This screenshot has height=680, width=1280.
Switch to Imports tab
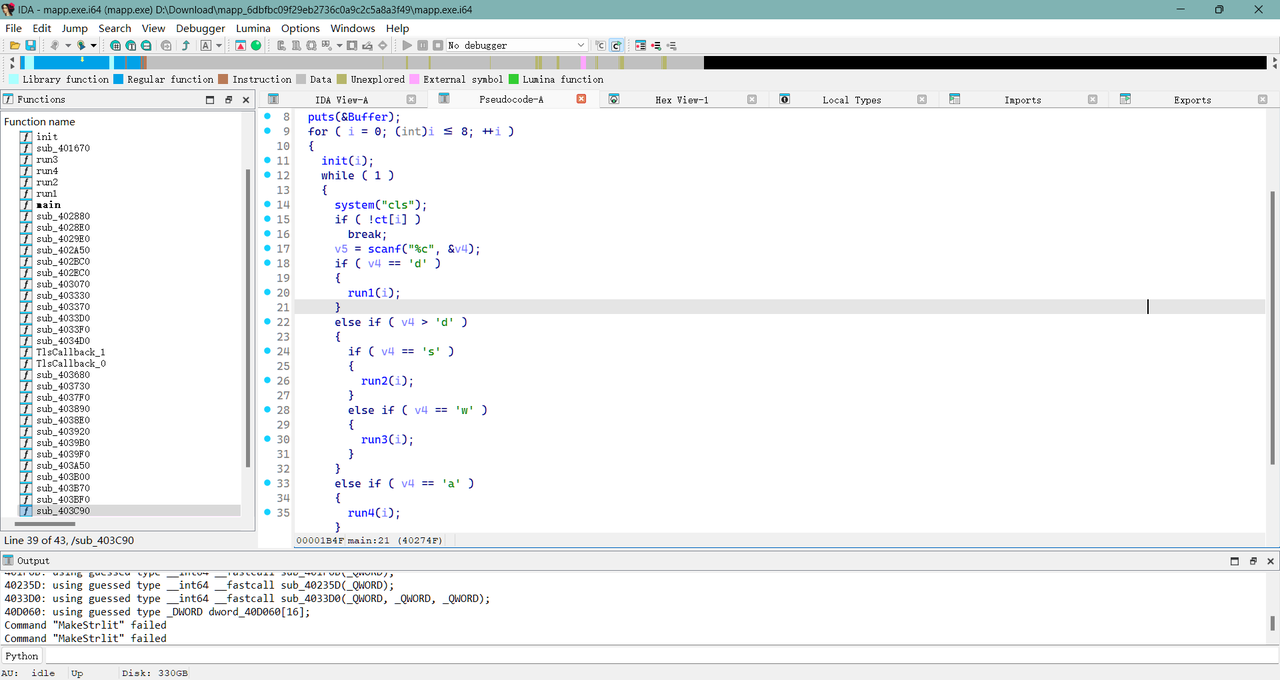[x=1022, y=100]
